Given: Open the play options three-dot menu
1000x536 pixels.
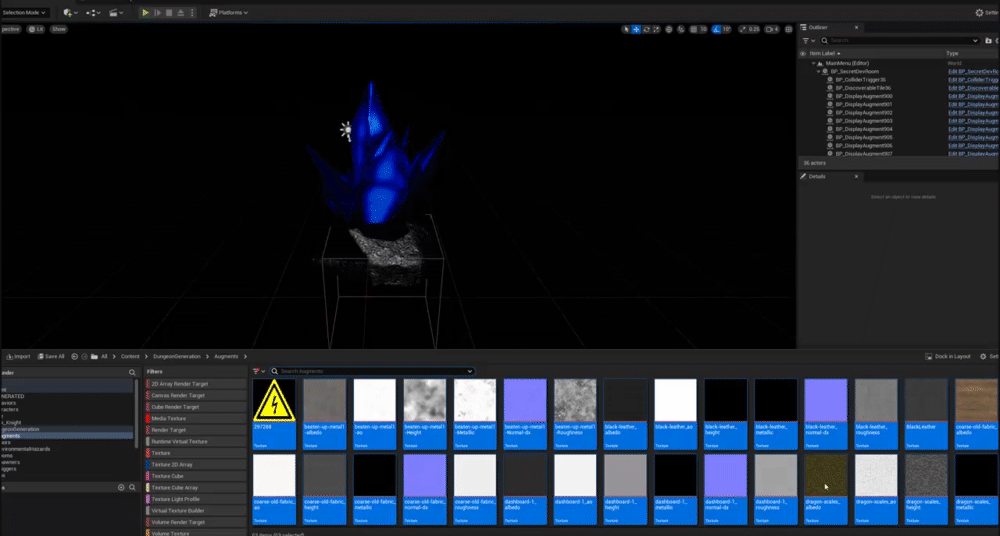Looking at the screenshot, I should pos(193,13).
